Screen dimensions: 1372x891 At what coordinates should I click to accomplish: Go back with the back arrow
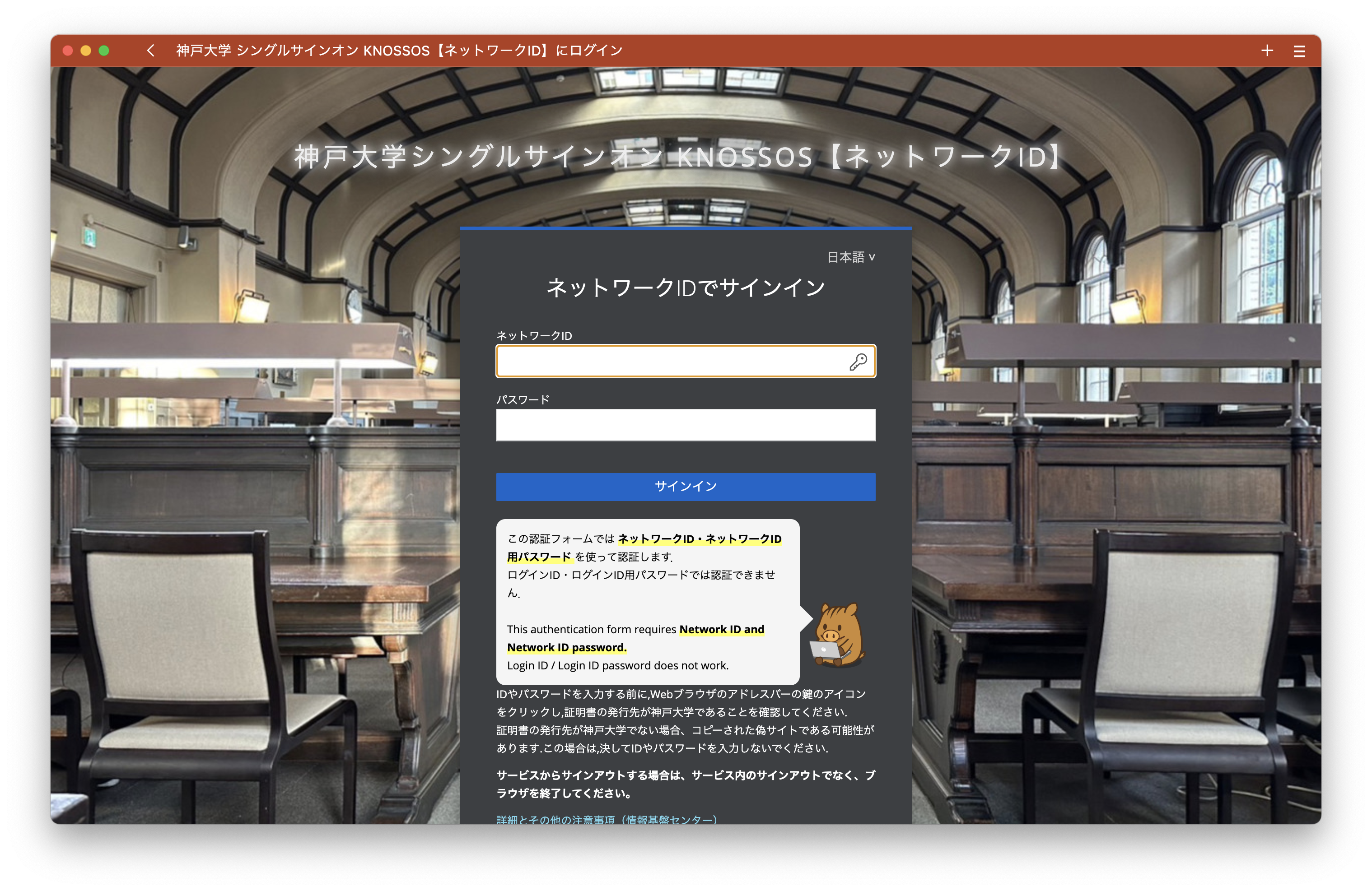click(150, 51)
